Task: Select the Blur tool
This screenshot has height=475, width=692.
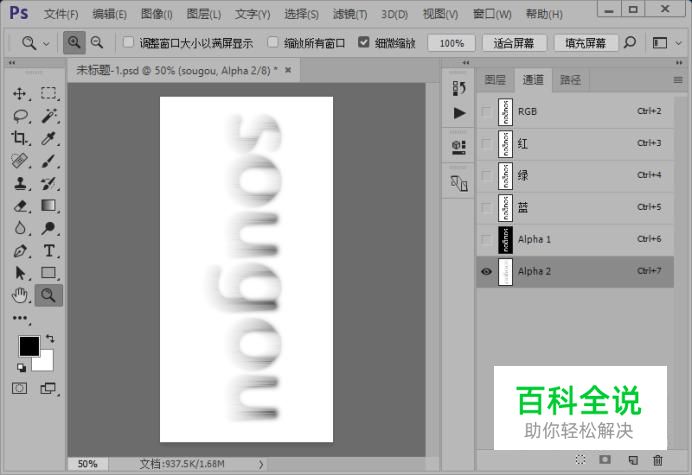Action: pyautogui.click(x=20, y=228)
